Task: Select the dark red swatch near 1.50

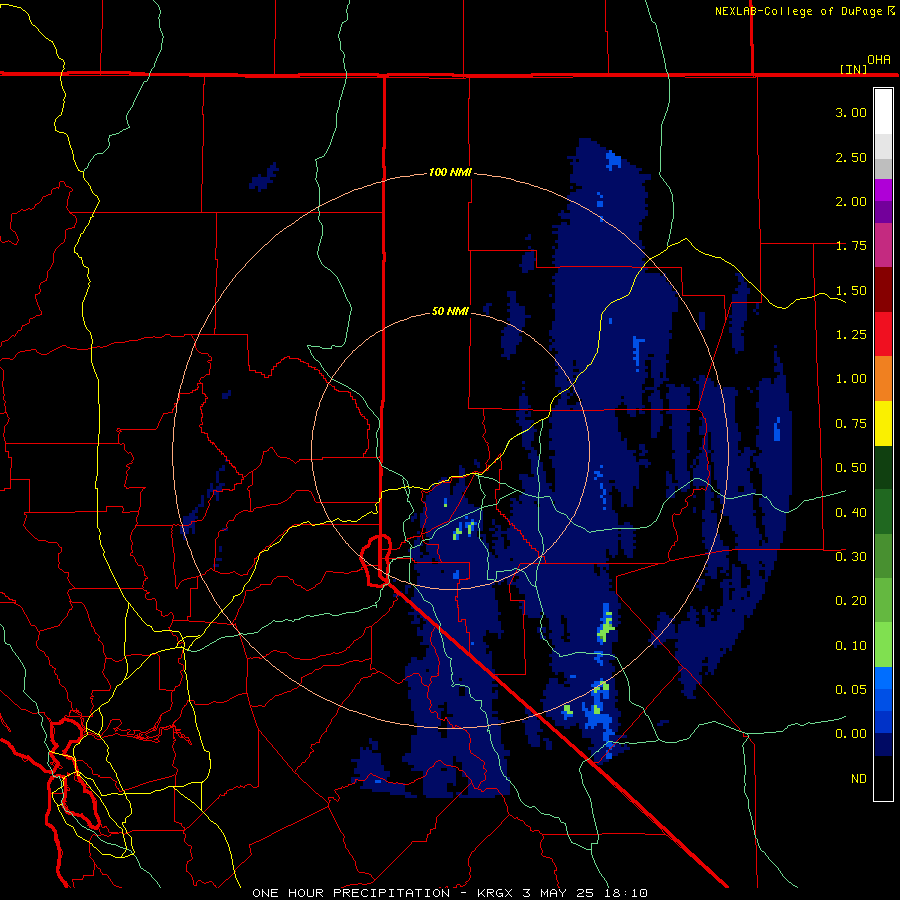Action: pyautogui.click(x=883, y=290)
